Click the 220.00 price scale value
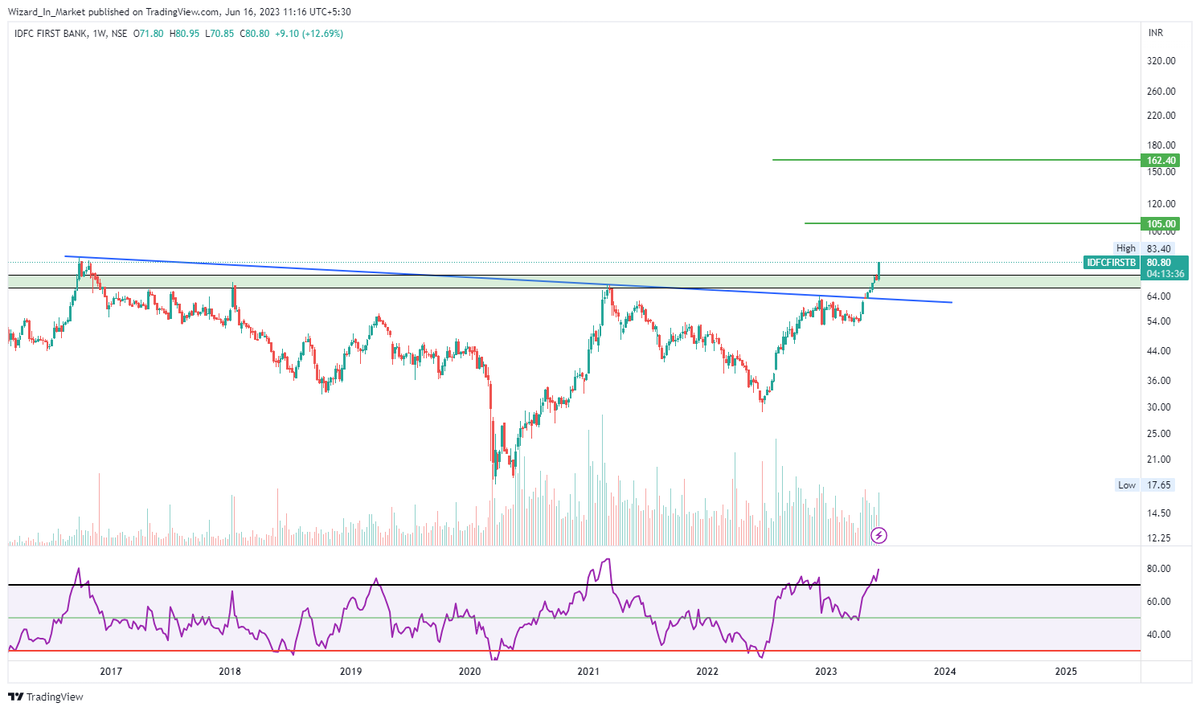Image resolution: width=1200 pixels, height=711 pixels. coord(1162,116)
